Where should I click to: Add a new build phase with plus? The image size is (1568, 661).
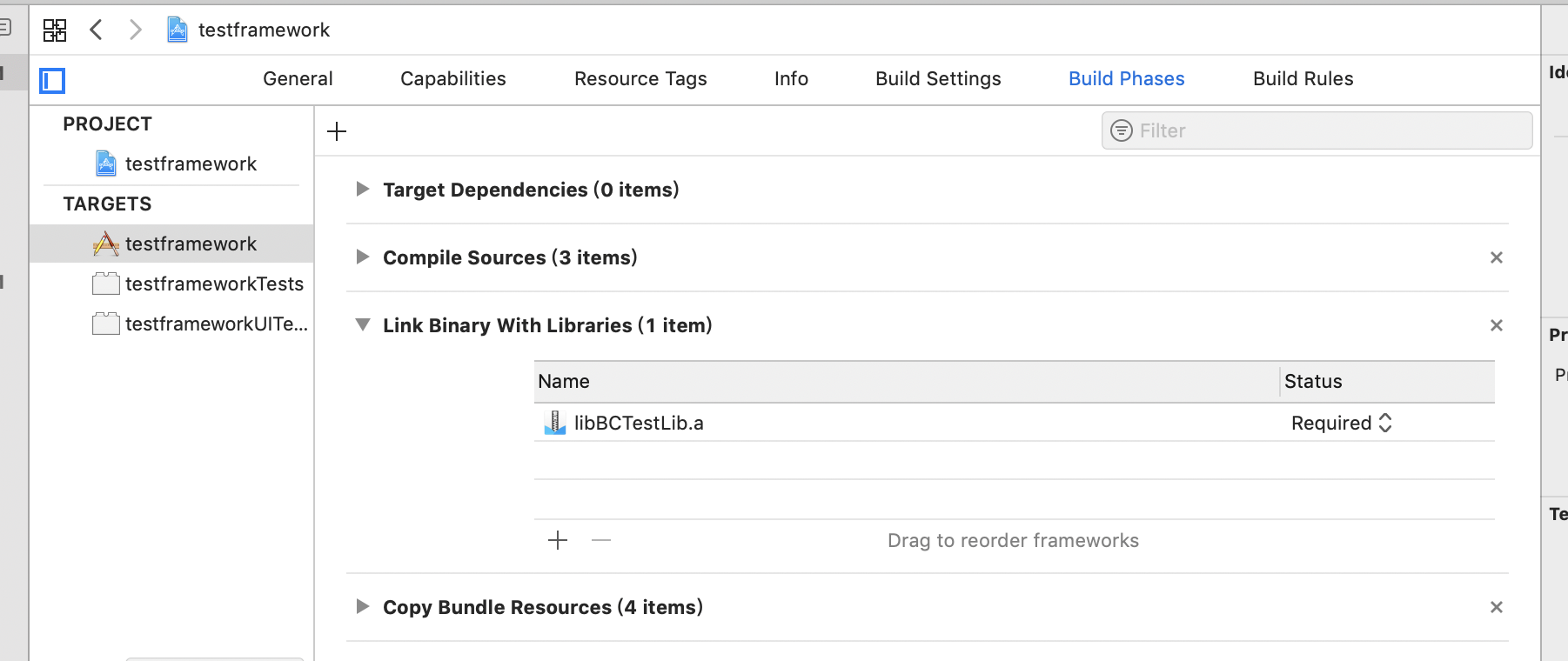coord(337,131)
